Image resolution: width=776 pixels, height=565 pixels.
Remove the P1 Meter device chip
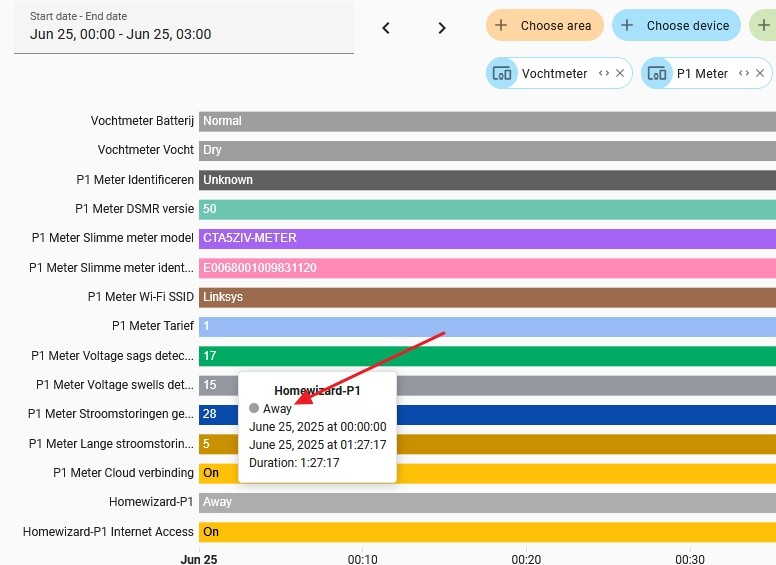tap(760, 73)
